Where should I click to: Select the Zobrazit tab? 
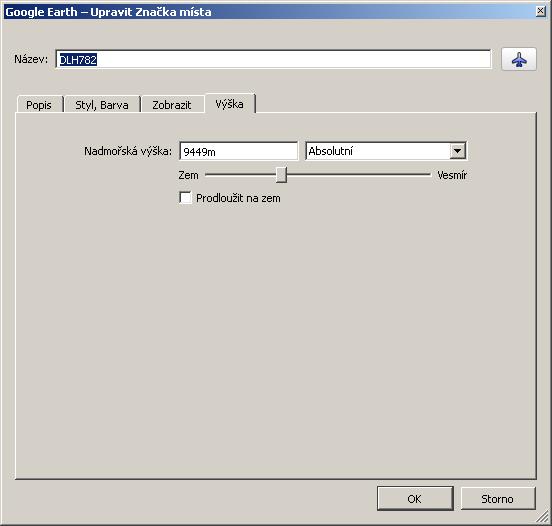coord(172,105)
